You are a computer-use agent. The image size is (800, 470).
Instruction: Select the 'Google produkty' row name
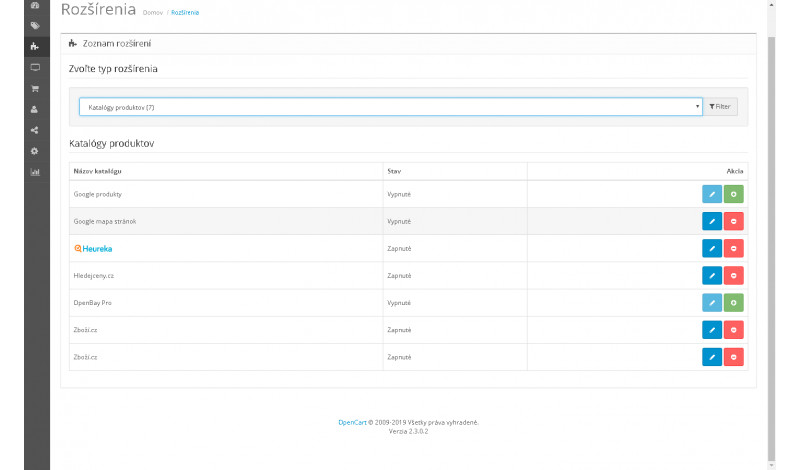tap(97, 194)
